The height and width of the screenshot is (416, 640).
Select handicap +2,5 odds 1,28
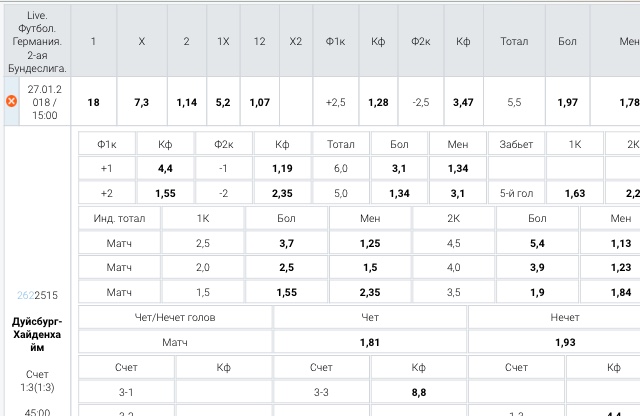click(378, 102)
